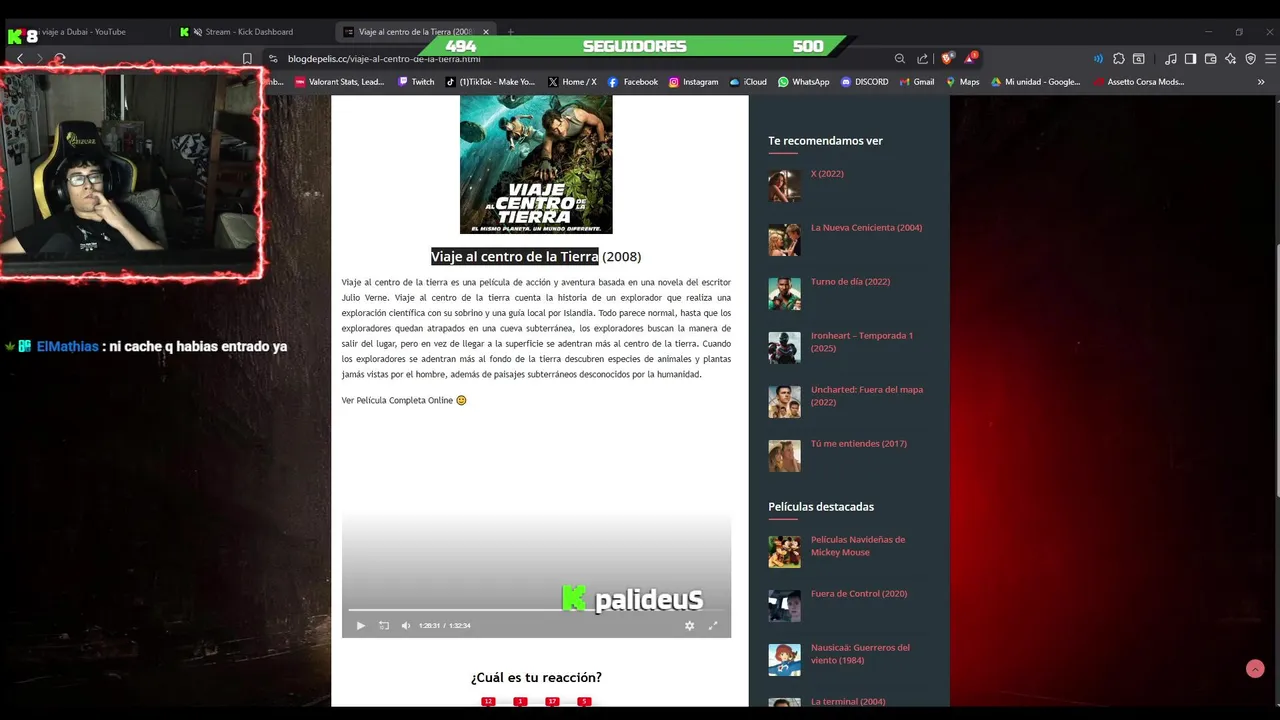Toggle the browser sidebar panel
Screen dimensions: 1280x720
tap(1190, 59)
